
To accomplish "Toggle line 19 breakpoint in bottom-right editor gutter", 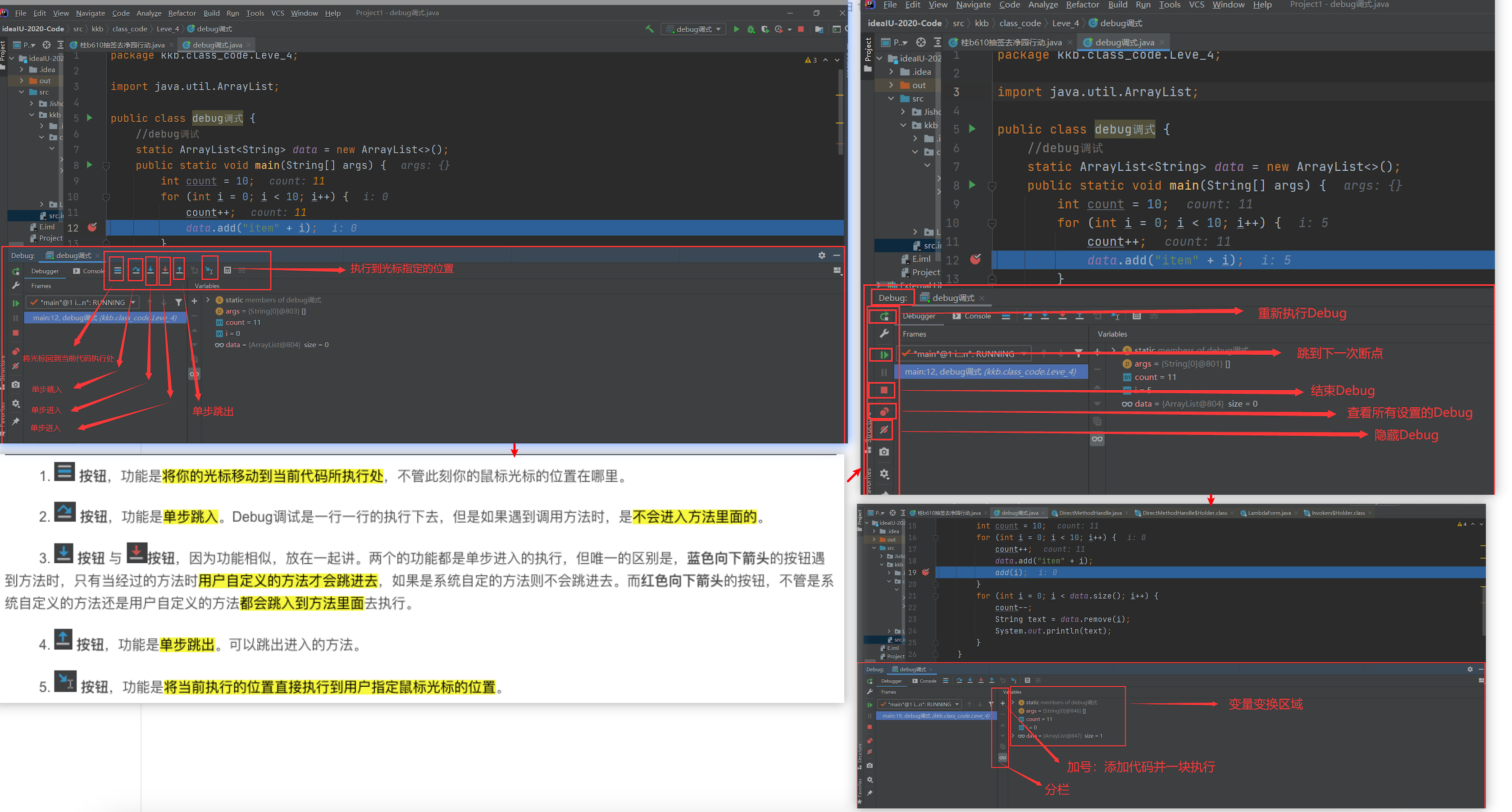I will click(926, 572).
